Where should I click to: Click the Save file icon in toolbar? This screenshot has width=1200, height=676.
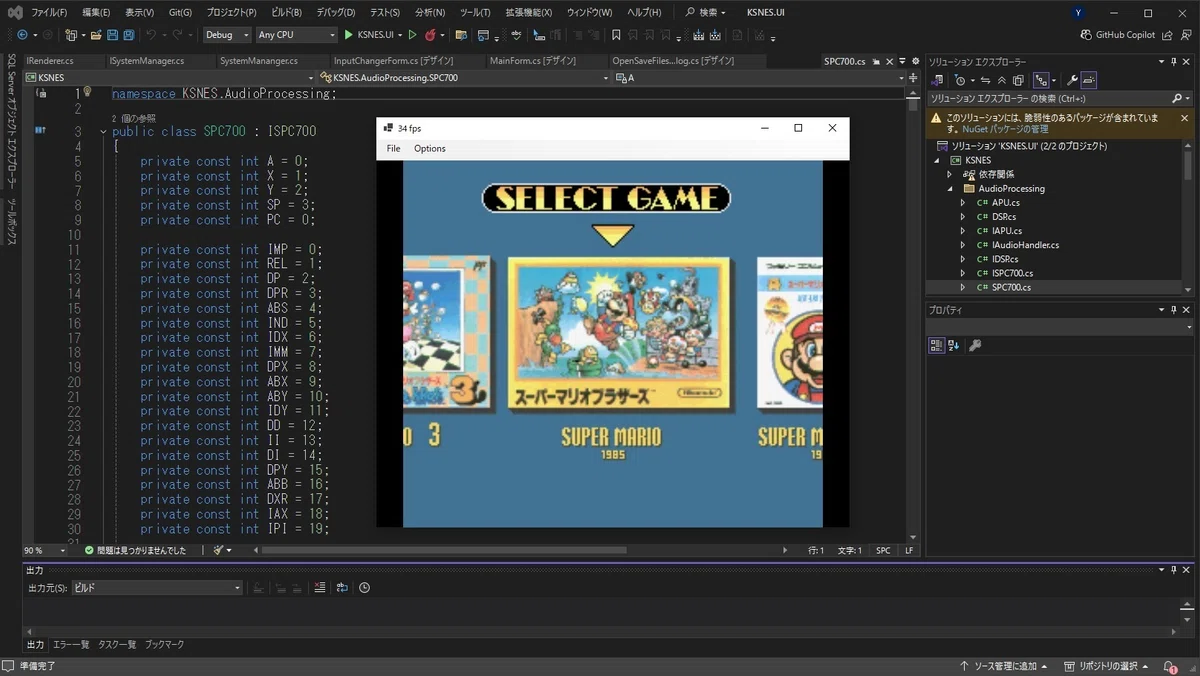112,35
